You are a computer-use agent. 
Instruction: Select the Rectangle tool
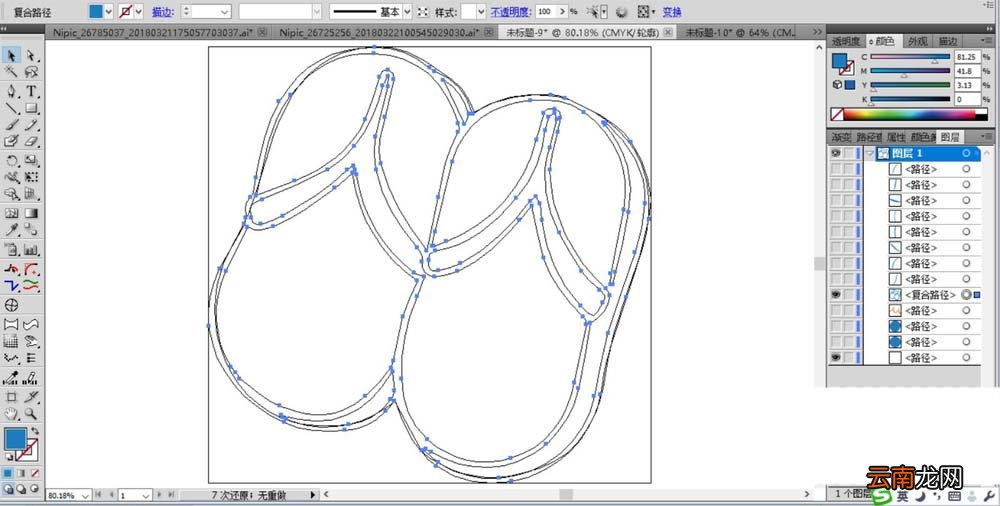[x=31, y=108]
